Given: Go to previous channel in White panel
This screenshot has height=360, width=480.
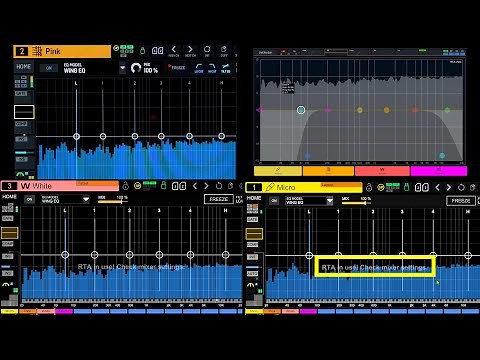Looking at the screenshot, I should (195, 186).
